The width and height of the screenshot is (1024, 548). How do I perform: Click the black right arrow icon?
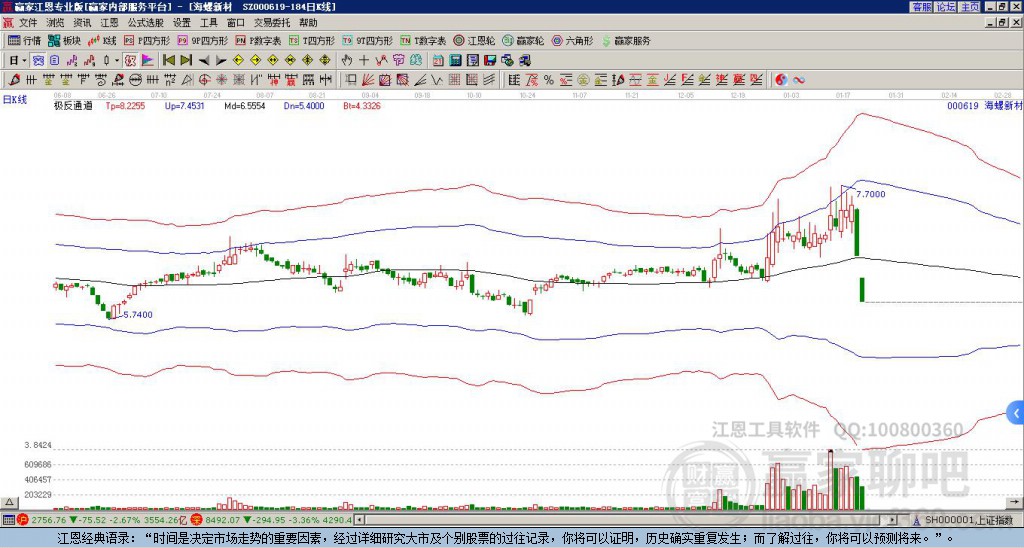coord(221,61)
